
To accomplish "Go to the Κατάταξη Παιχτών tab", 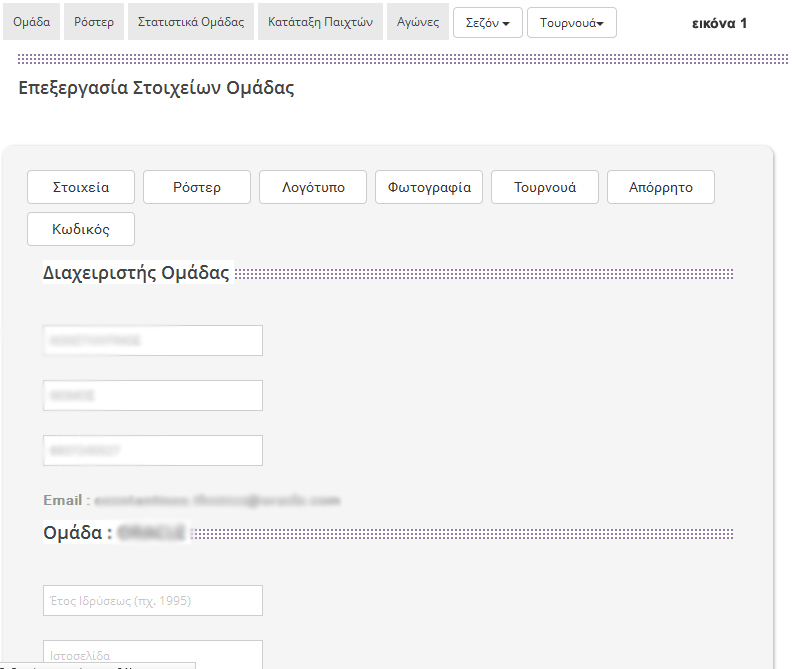I will (320, 22).
